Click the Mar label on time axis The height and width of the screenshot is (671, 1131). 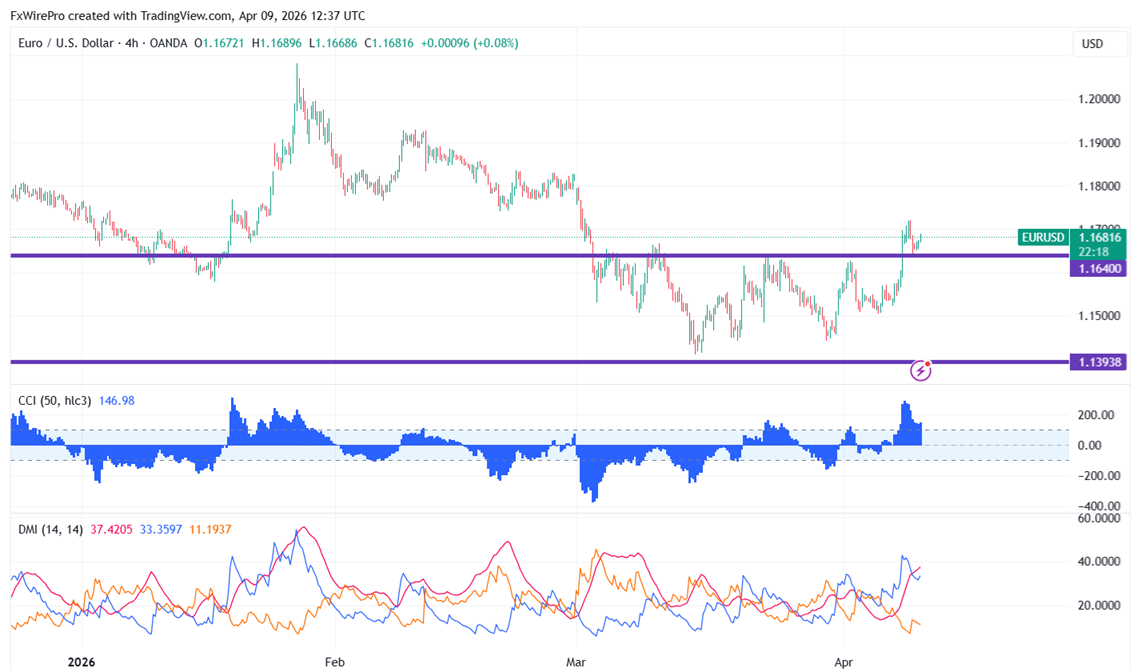point(576,662)
